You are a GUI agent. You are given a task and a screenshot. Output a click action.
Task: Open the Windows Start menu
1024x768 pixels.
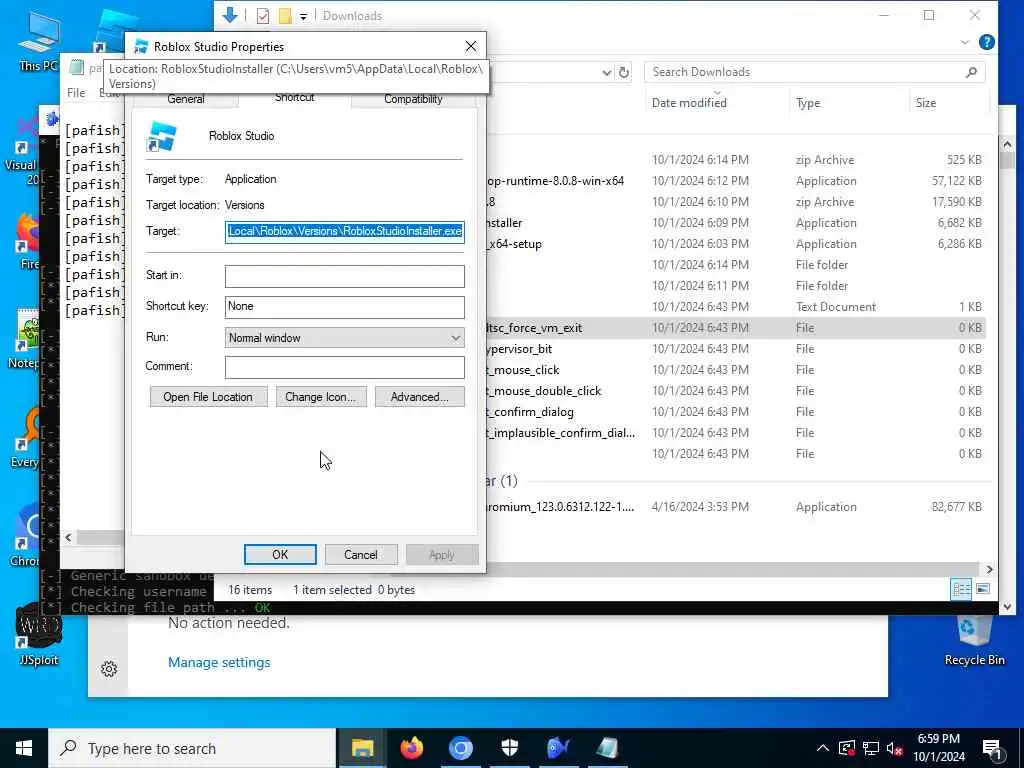click(24, 748)
